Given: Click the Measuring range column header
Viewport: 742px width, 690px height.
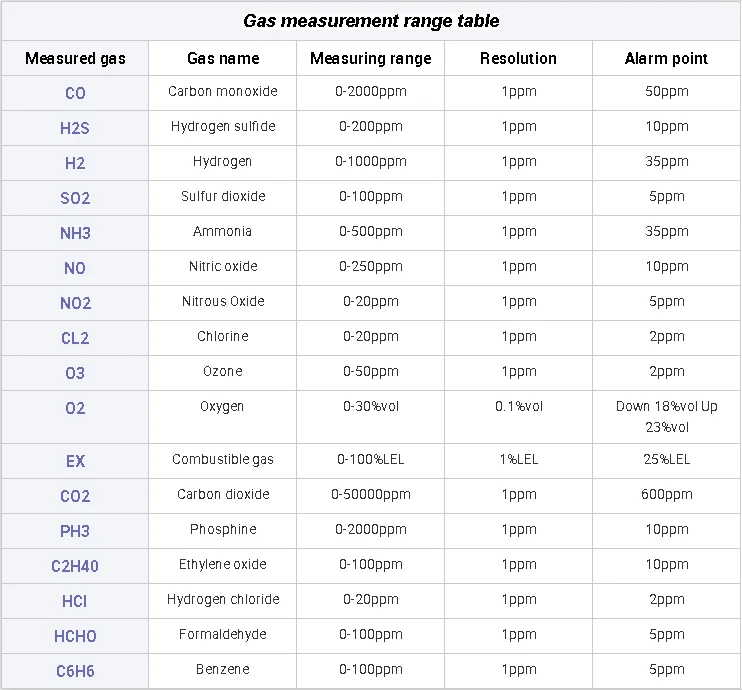Looking at the screenshot, I should 370,58.
